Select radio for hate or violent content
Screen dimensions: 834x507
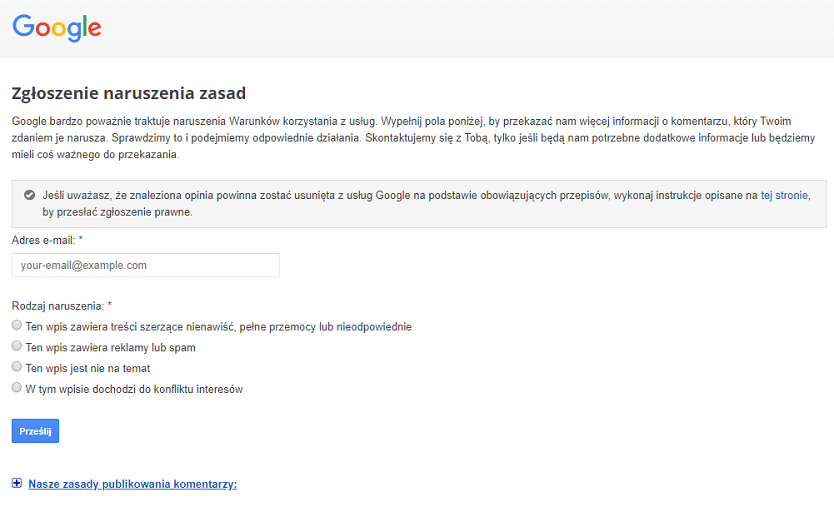(x=17, y=325)
